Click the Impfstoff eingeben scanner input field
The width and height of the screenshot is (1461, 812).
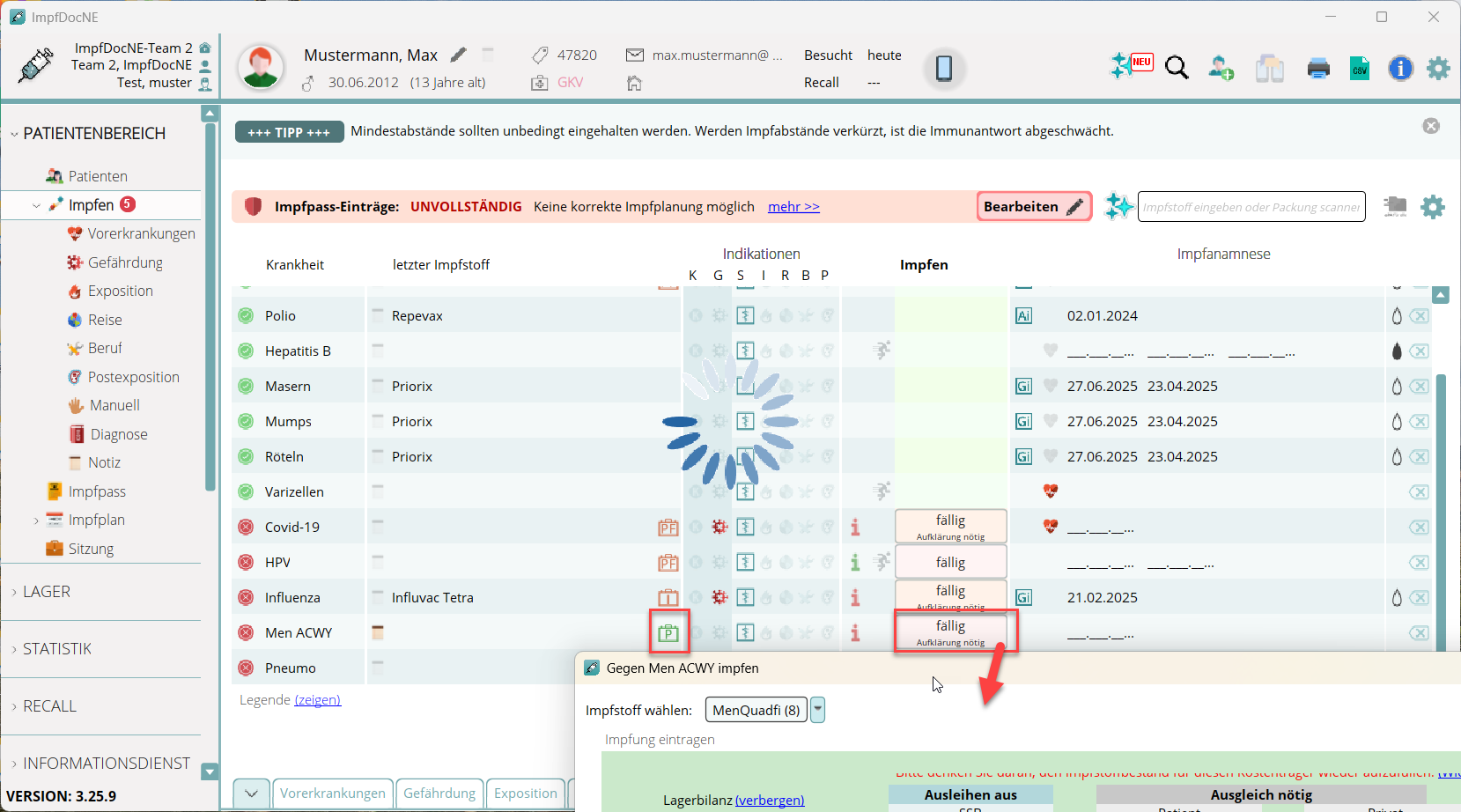click(x=1251, y=207)
